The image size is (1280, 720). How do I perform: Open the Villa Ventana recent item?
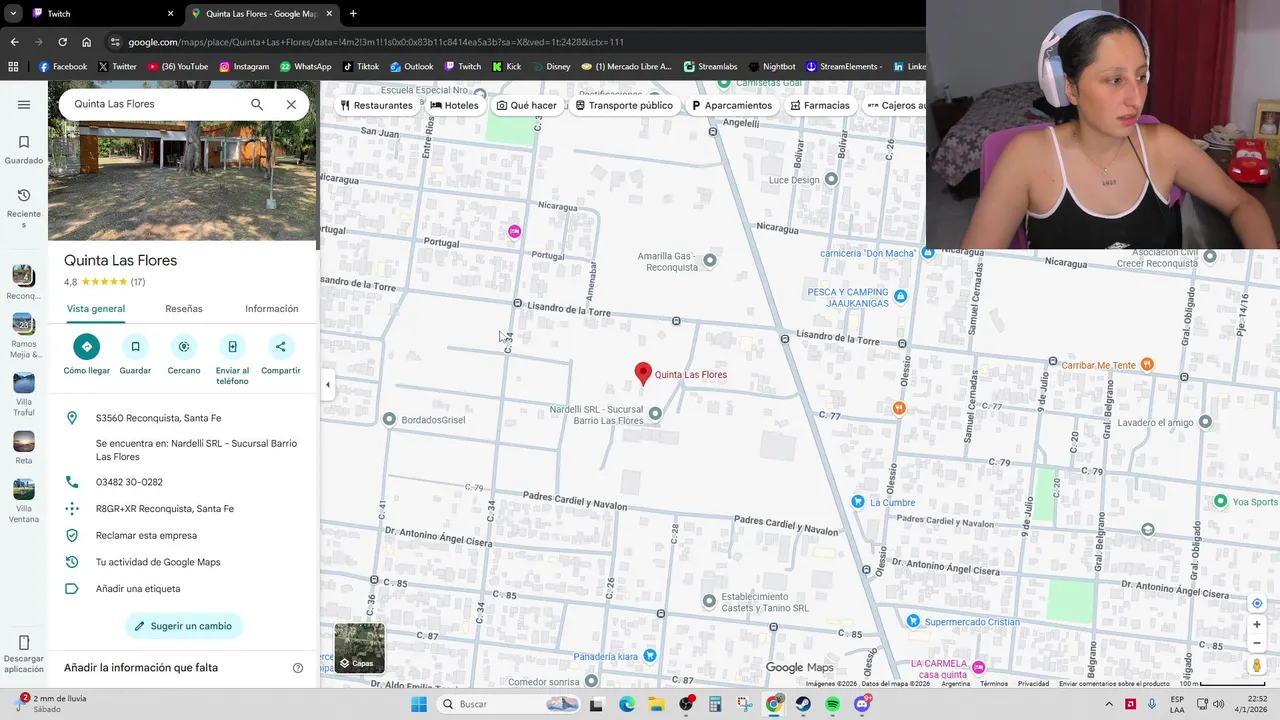[24, 501]
